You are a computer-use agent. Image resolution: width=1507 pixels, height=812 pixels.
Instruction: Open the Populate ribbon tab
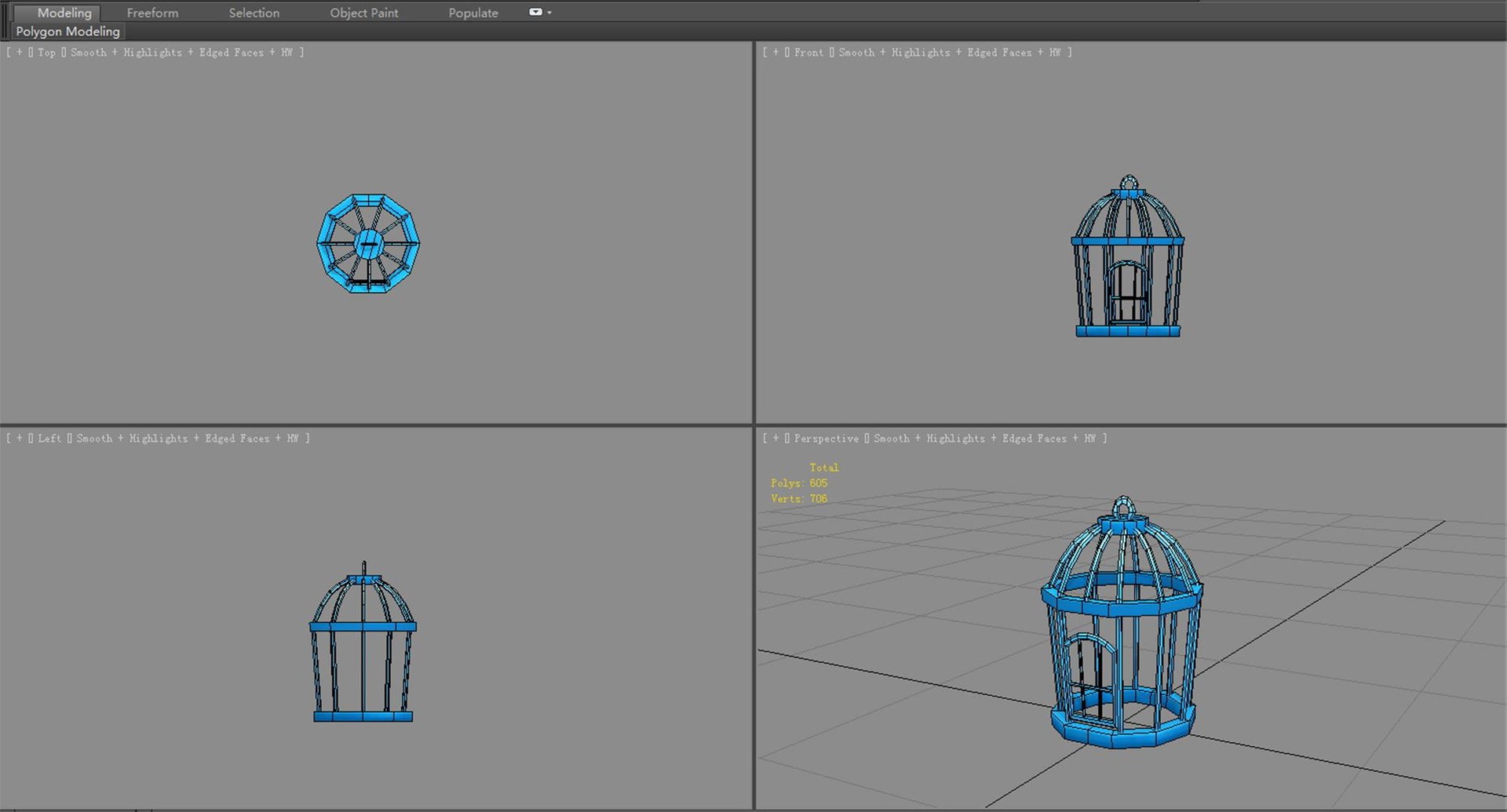coord(473,13)
